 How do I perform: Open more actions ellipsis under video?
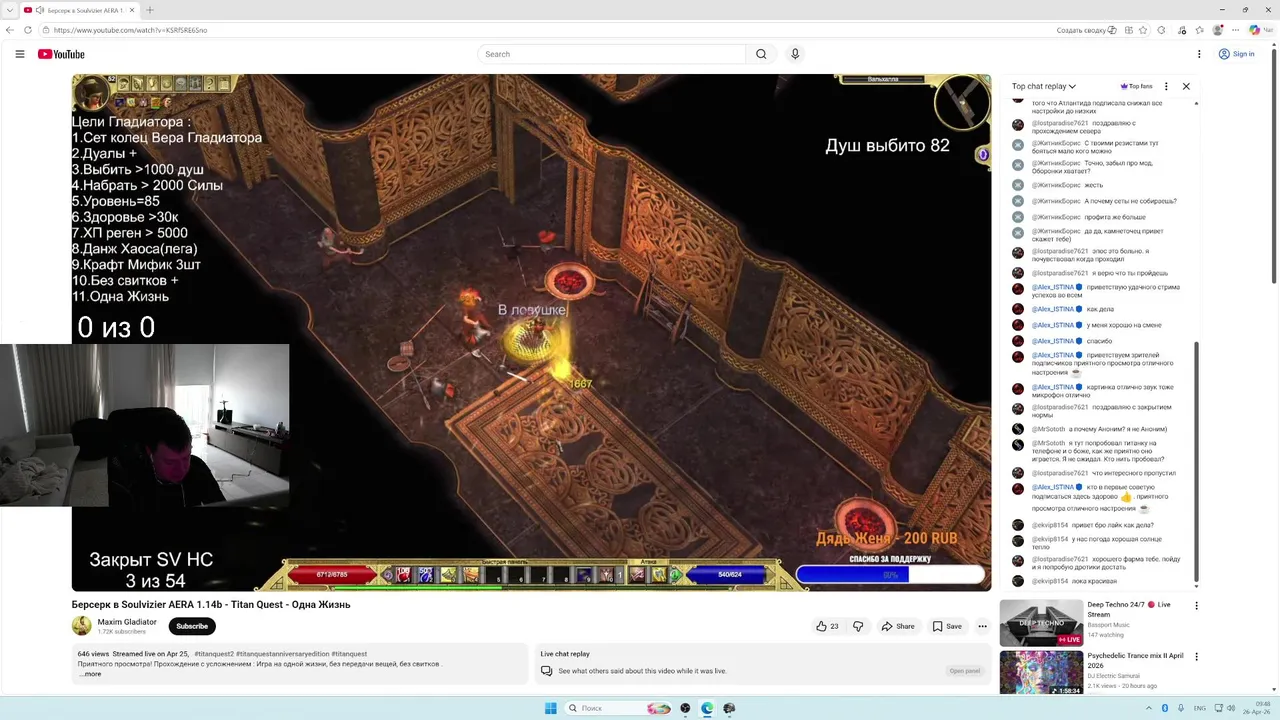click(x=982, y=626)
